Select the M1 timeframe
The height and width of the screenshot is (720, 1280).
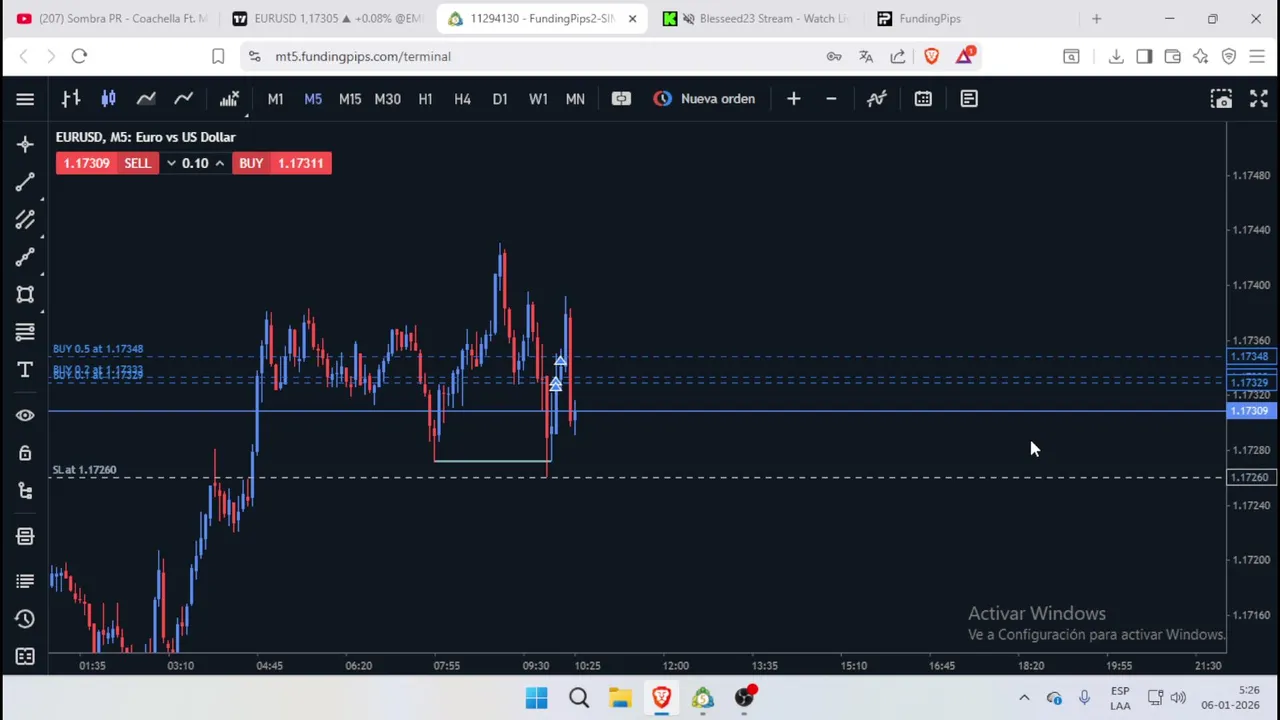coord(275,99)
